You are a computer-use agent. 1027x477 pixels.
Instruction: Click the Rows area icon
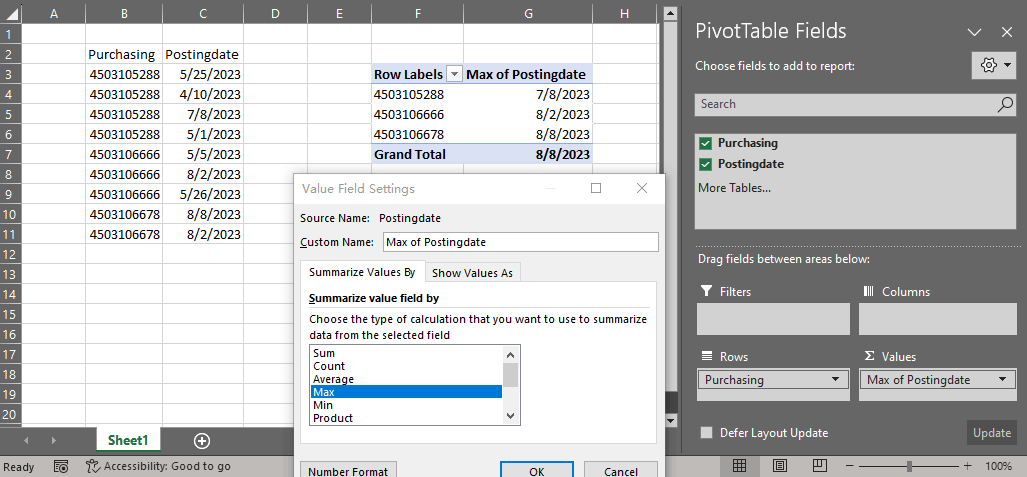point(706,356)
